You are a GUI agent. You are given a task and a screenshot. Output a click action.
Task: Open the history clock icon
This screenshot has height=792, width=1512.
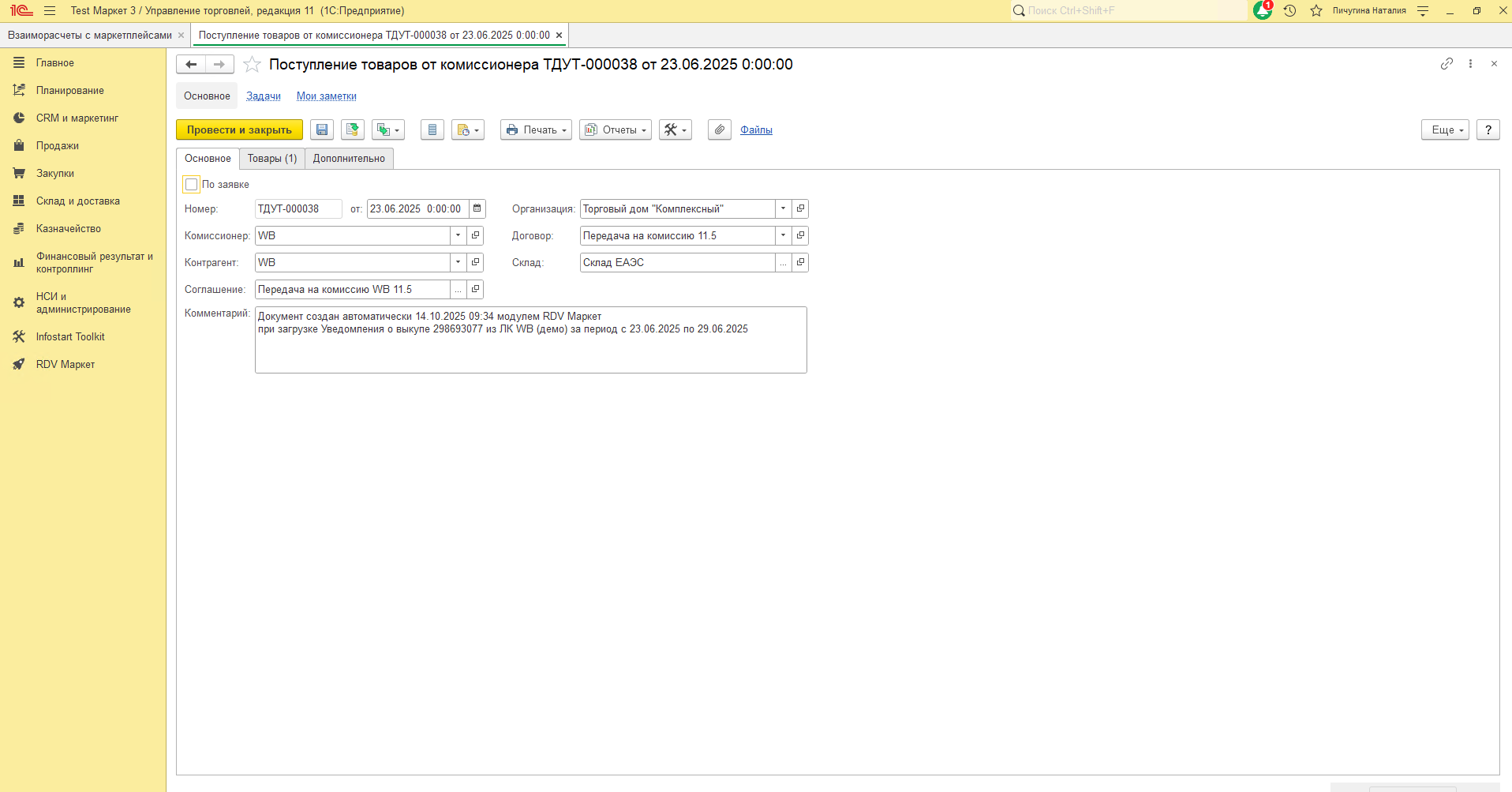1290,11
